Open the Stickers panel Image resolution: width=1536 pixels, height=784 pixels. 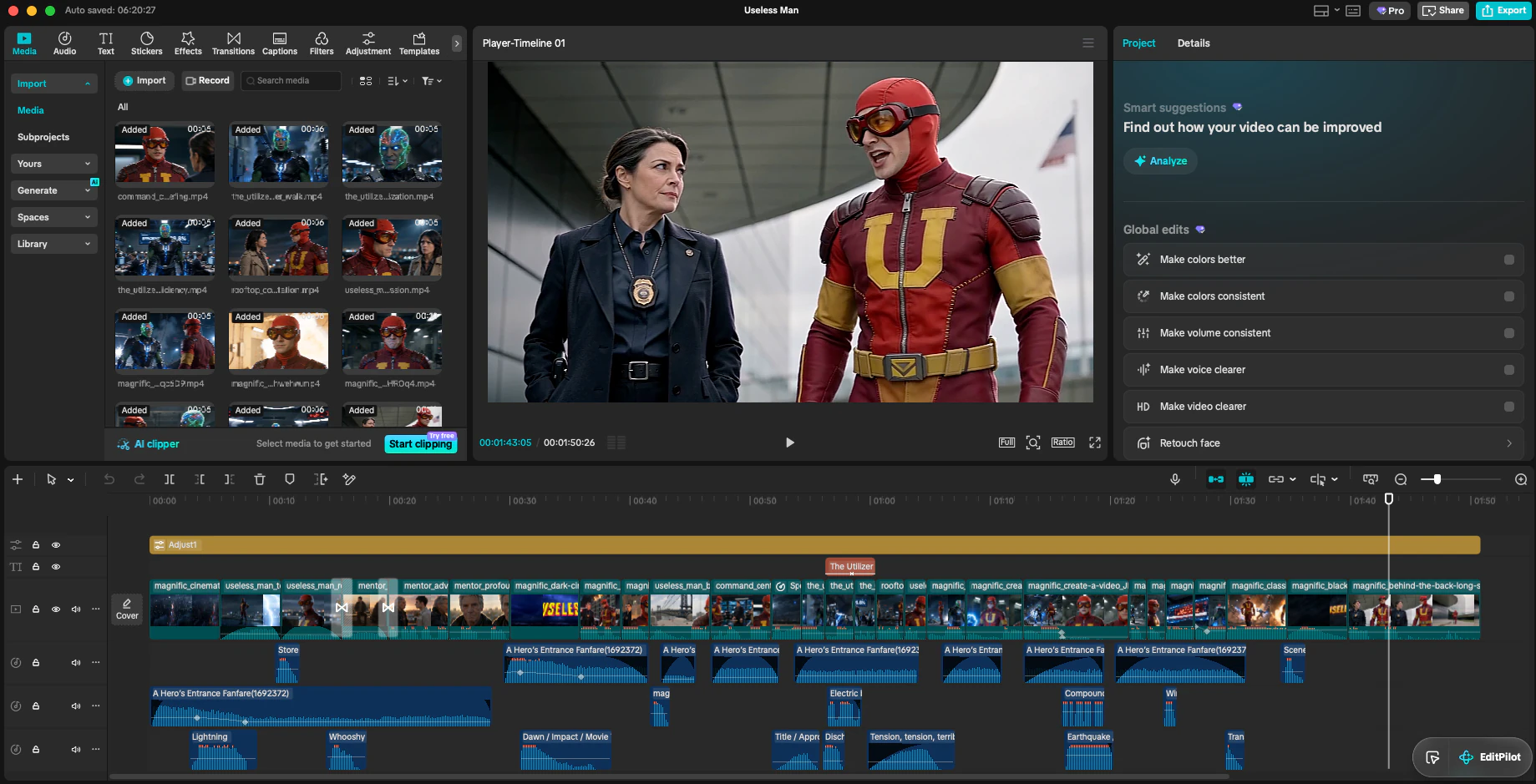tap(147, 43)
